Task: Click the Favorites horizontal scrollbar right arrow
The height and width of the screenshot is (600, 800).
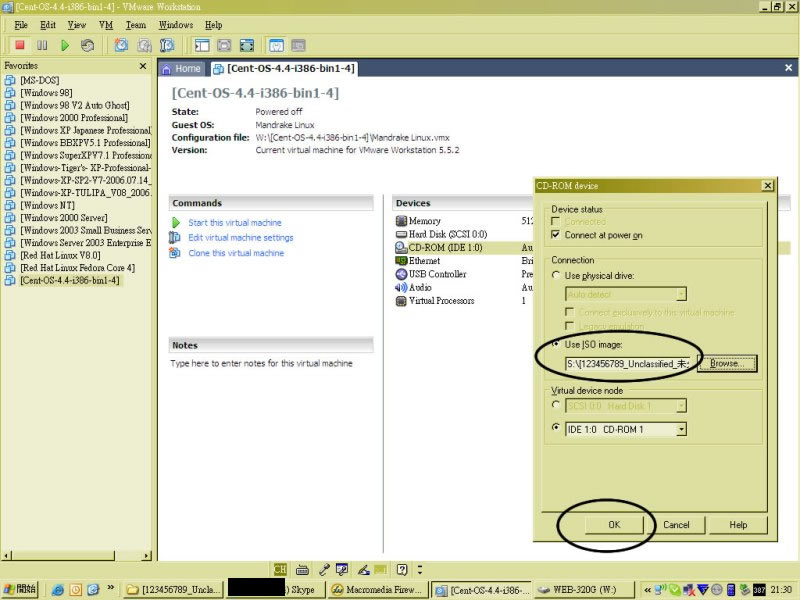Action: (x=147, y=556)
